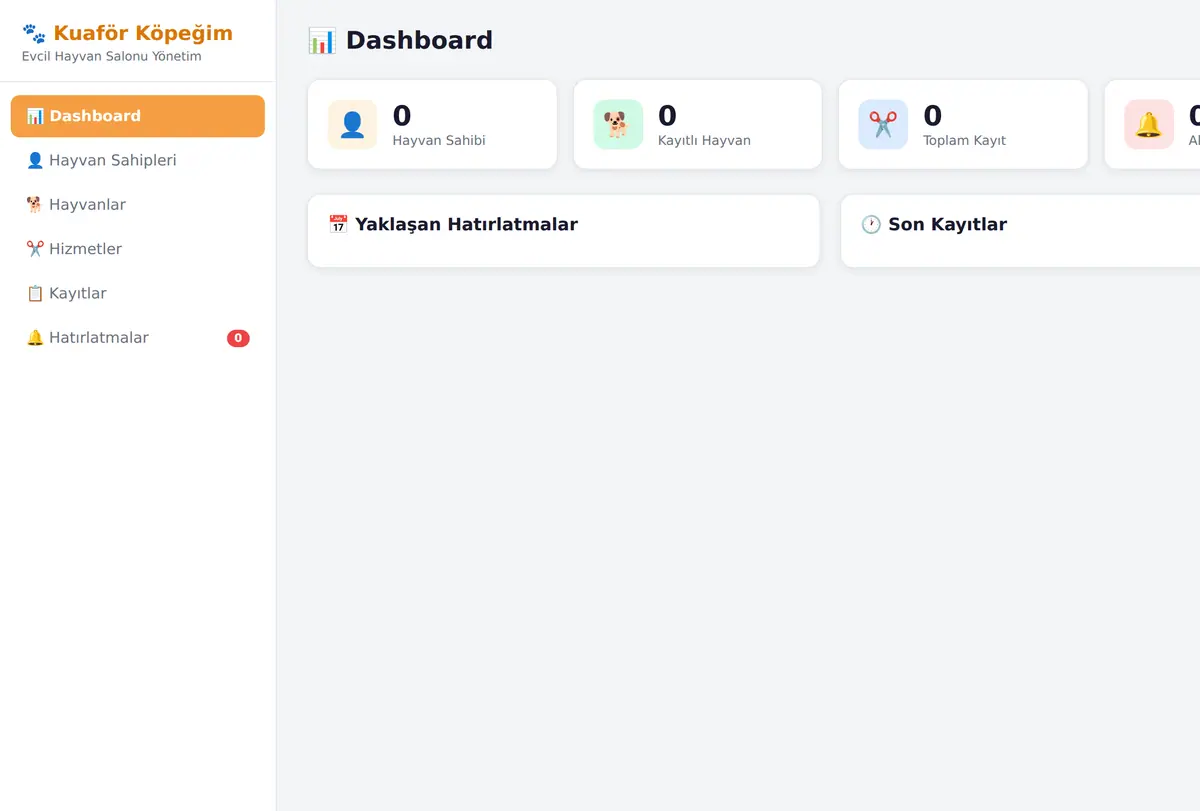Click the bell icon beside Hatırlatmalar
Screen dimensions: 1200x811
click(35, 338)
